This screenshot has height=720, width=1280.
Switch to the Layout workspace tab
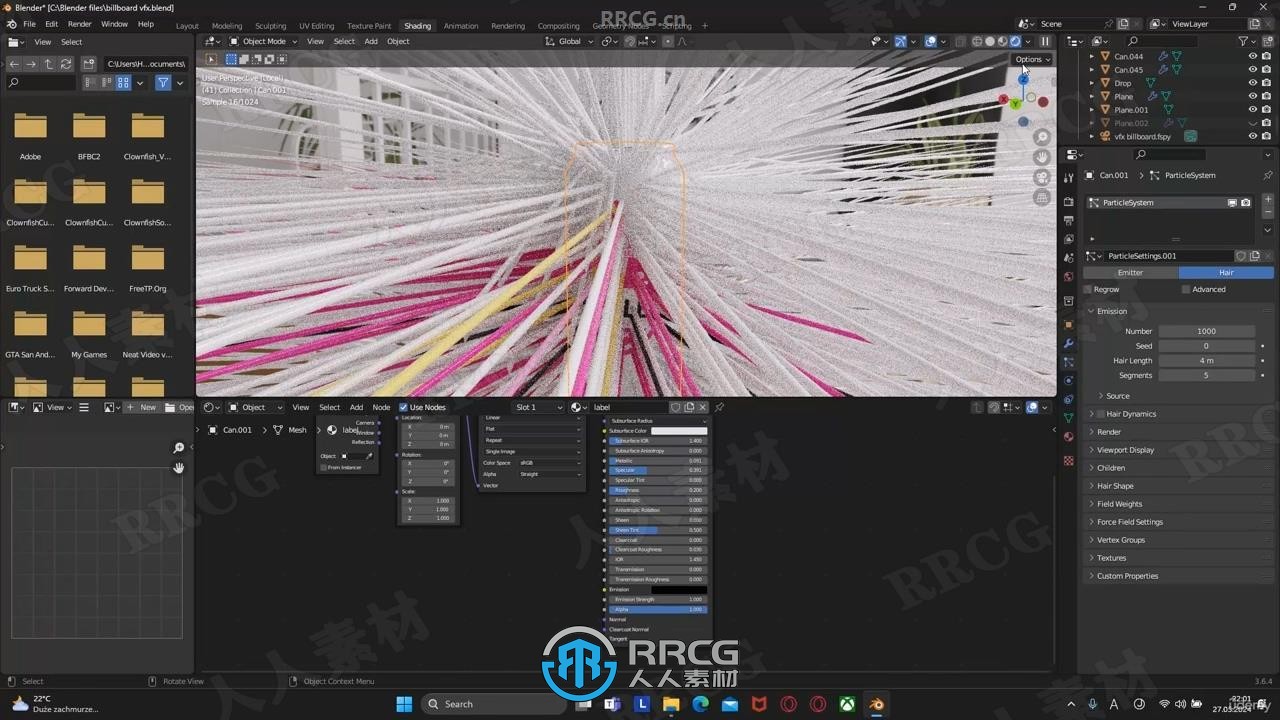tap(187, 26)
